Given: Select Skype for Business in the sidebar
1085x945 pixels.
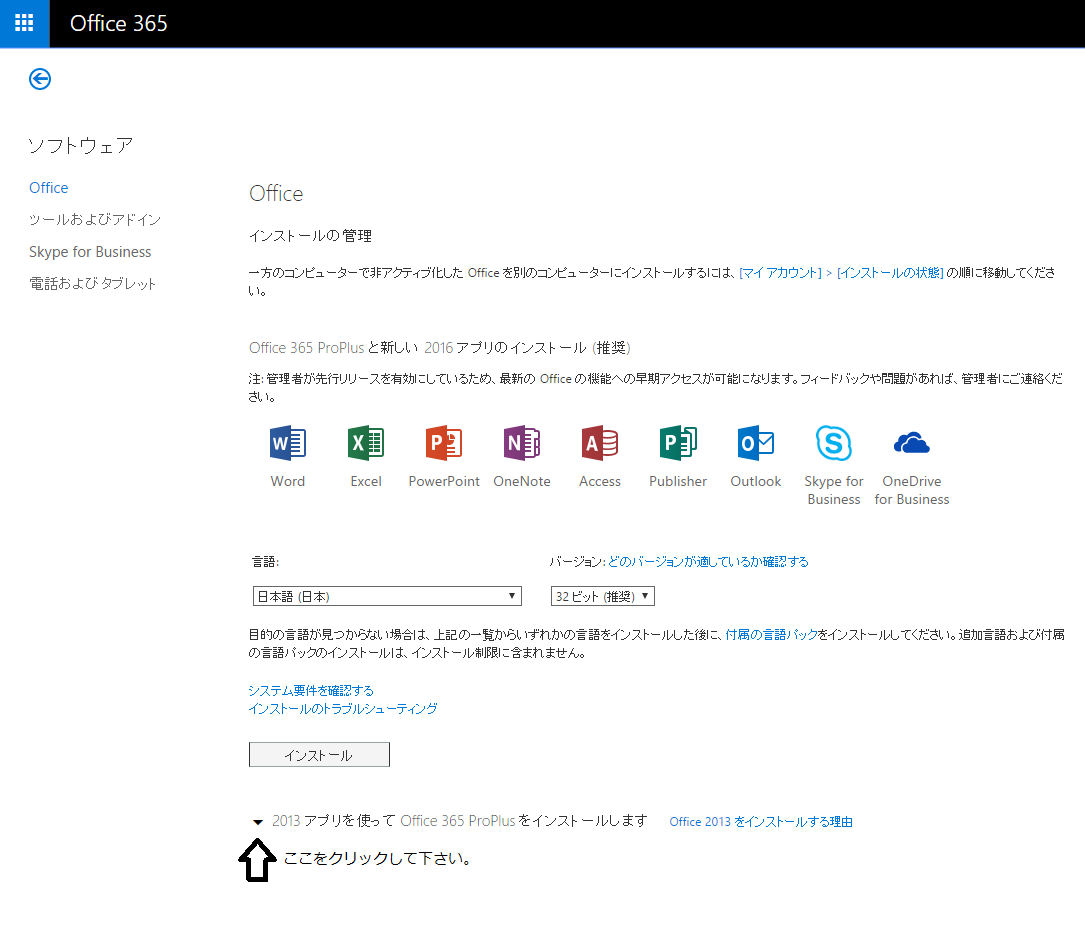Looking at the screenshot, I should coord(90,252).
